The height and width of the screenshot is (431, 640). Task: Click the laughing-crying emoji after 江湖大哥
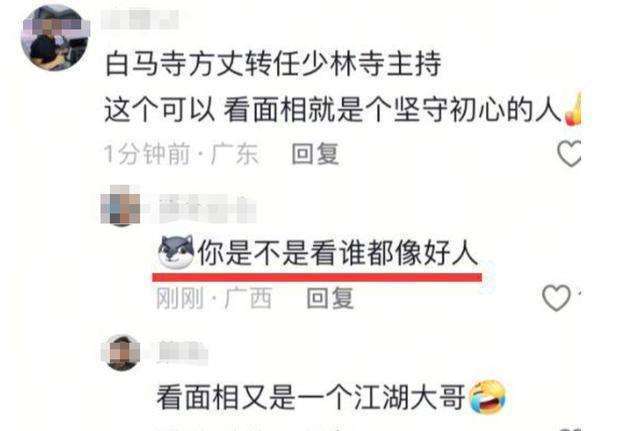tap(487, 397)
